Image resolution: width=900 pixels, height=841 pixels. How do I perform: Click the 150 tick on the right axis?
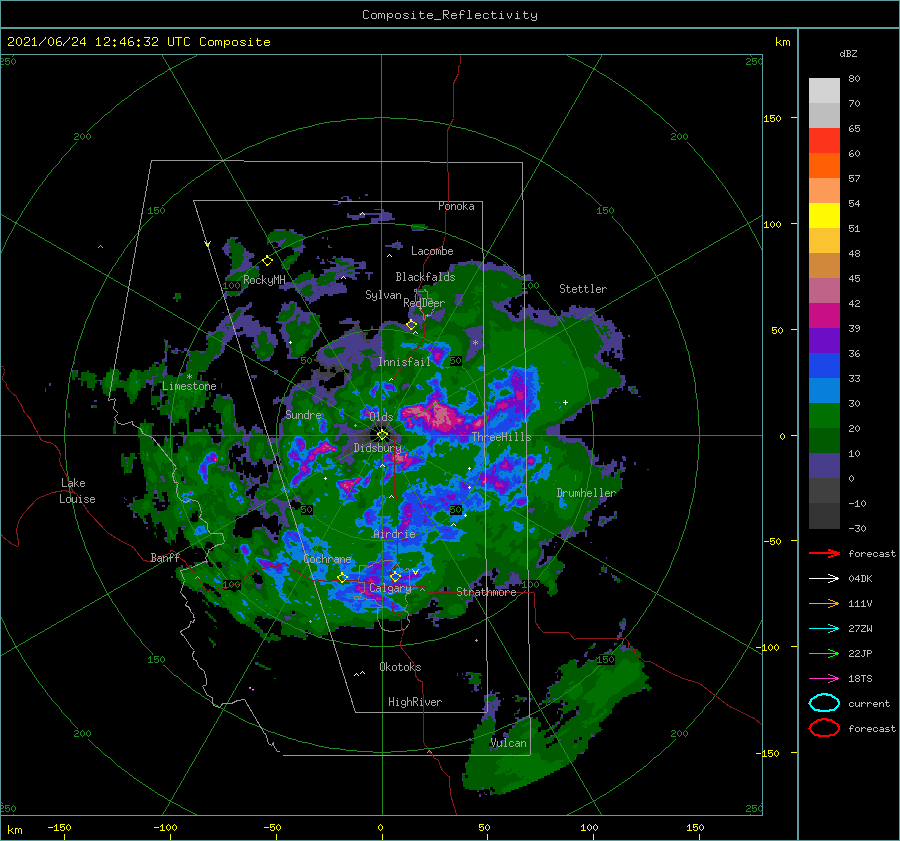772,118
